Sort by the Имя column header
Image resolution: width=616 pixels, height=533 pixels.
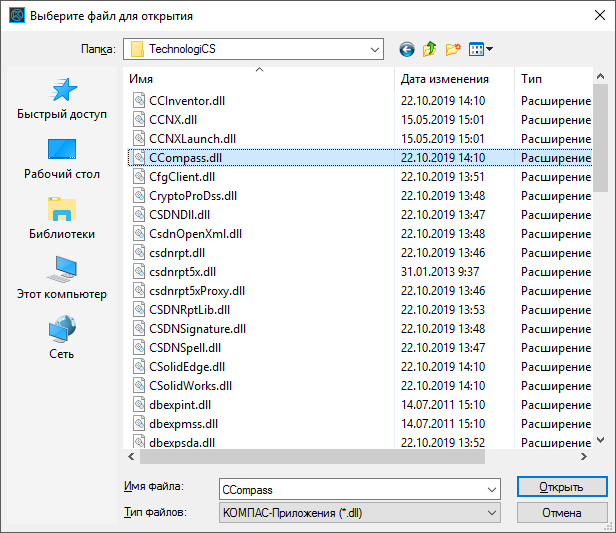click(x=260, y=78)
